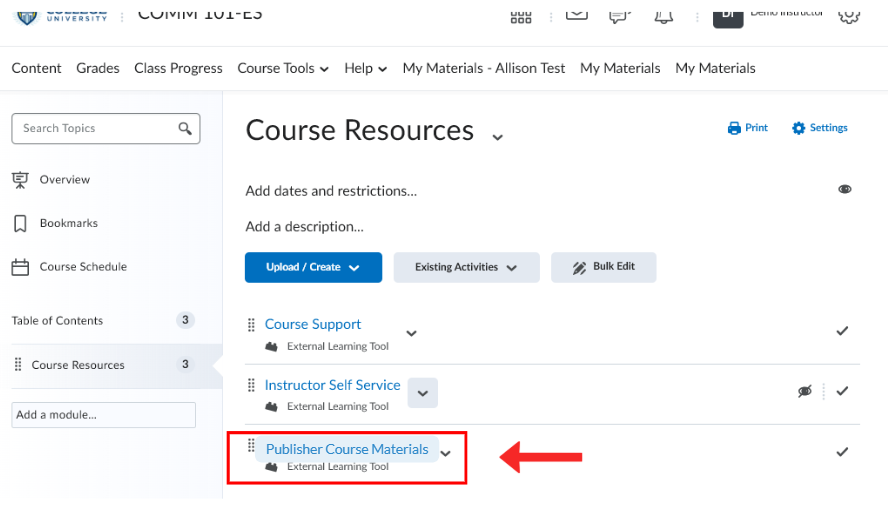Click the Print link
Image resolution: width=888 pixels, height=508 pixels.
748,128
